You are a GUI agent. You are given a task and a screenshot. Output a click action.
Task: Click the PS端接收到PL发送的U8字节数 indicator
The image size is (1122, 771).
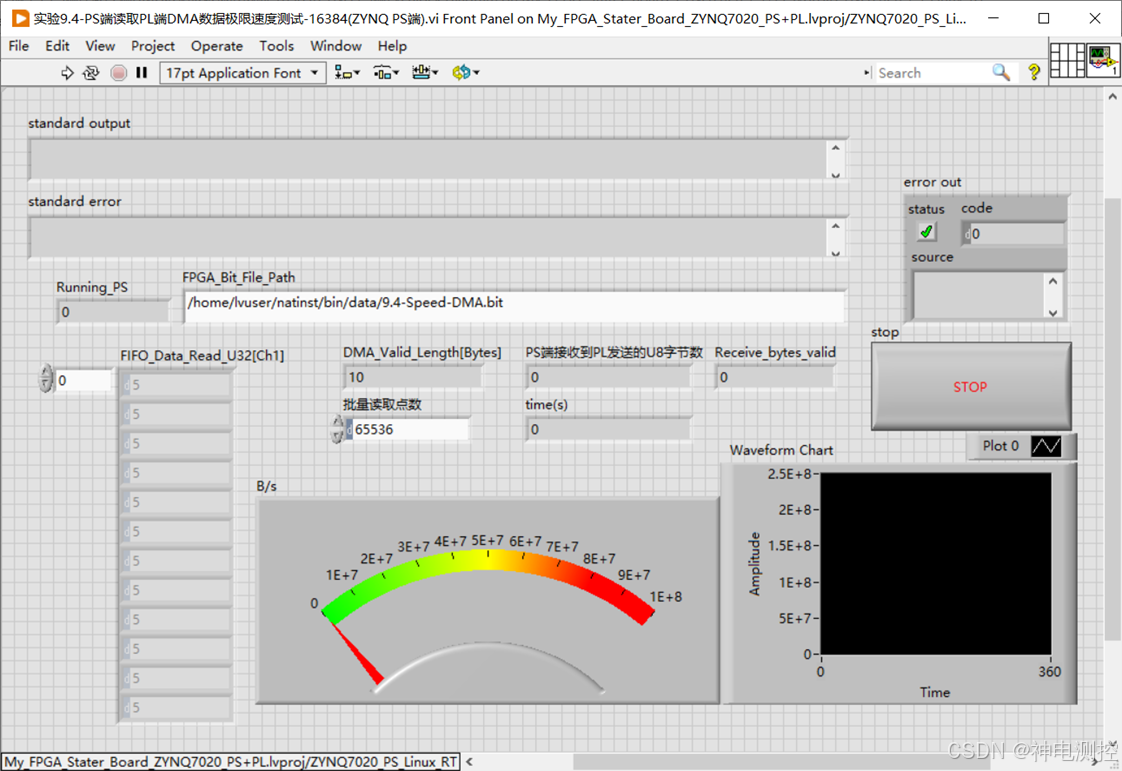pyautogui.click(x=609, y=377)
